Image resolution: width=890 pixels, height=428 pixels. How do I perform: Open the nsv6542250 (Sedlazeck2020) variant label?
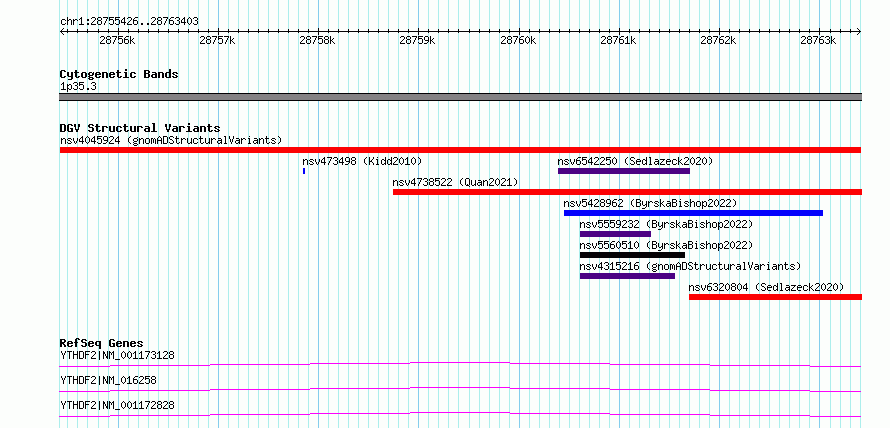point(635,161)
